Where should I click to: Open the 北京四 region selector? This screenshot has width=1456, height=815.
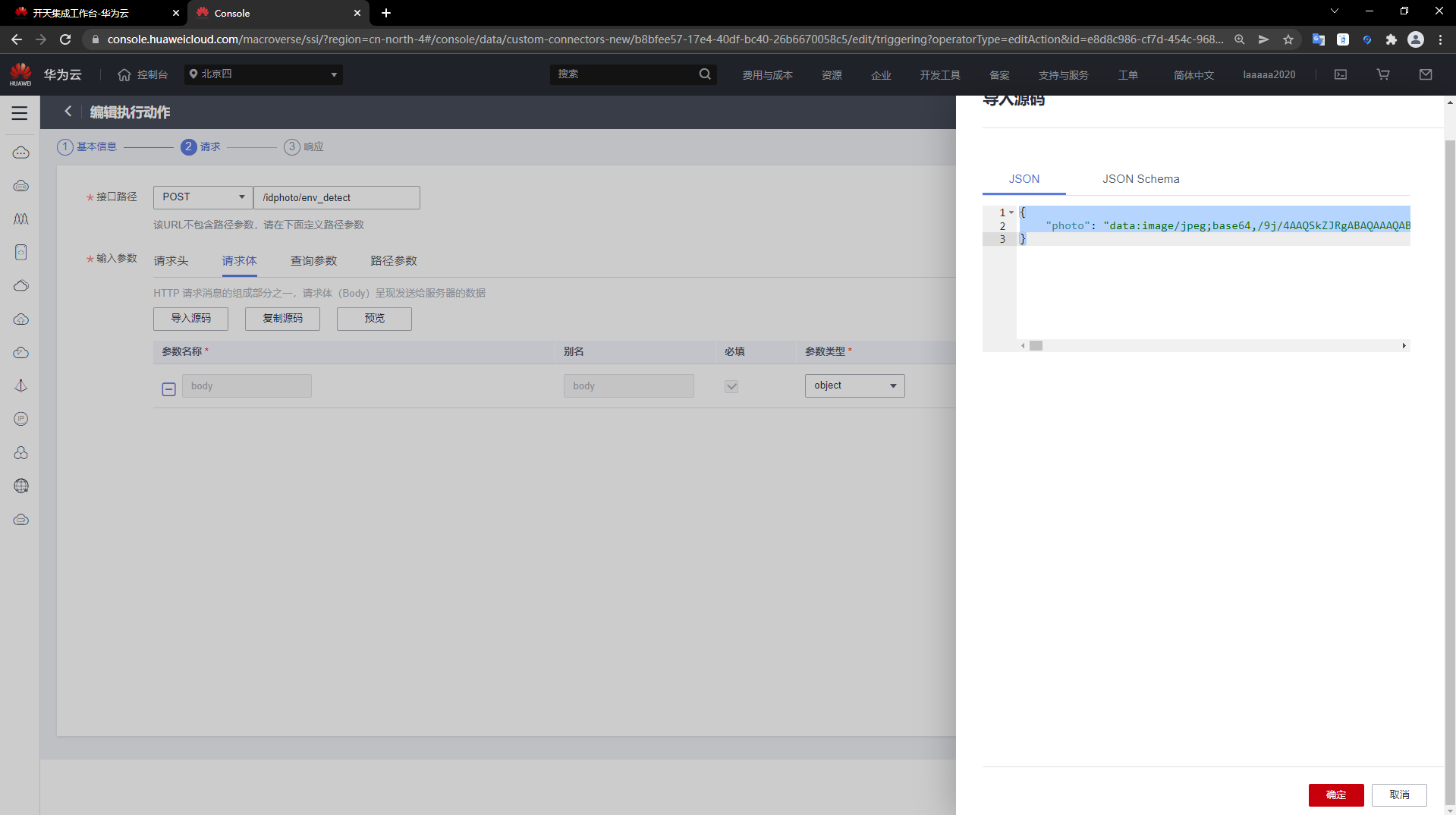(263, 74)
